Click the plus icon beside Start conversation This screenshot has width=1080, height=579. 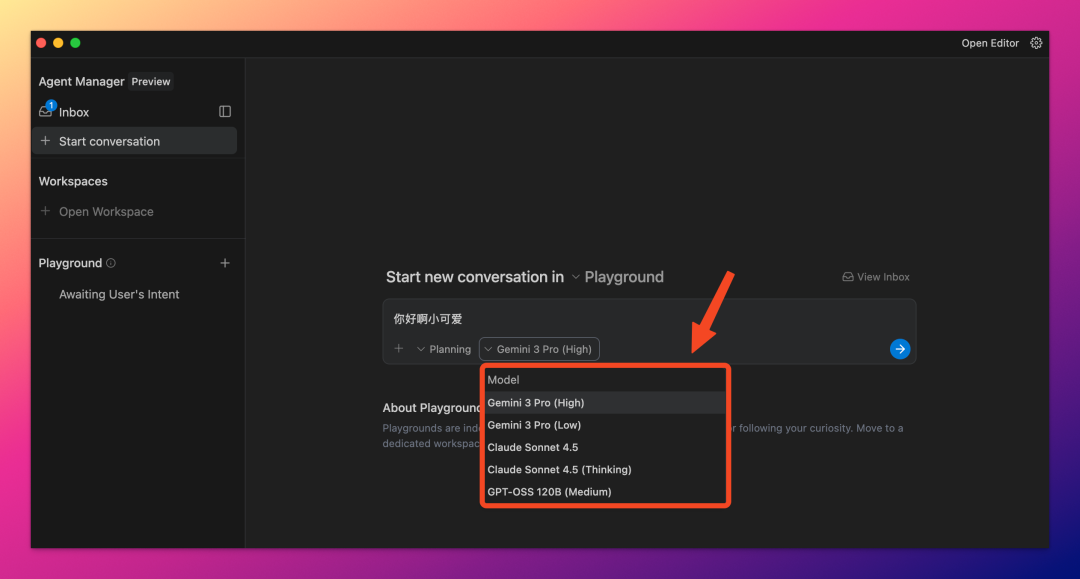[45, 140]
